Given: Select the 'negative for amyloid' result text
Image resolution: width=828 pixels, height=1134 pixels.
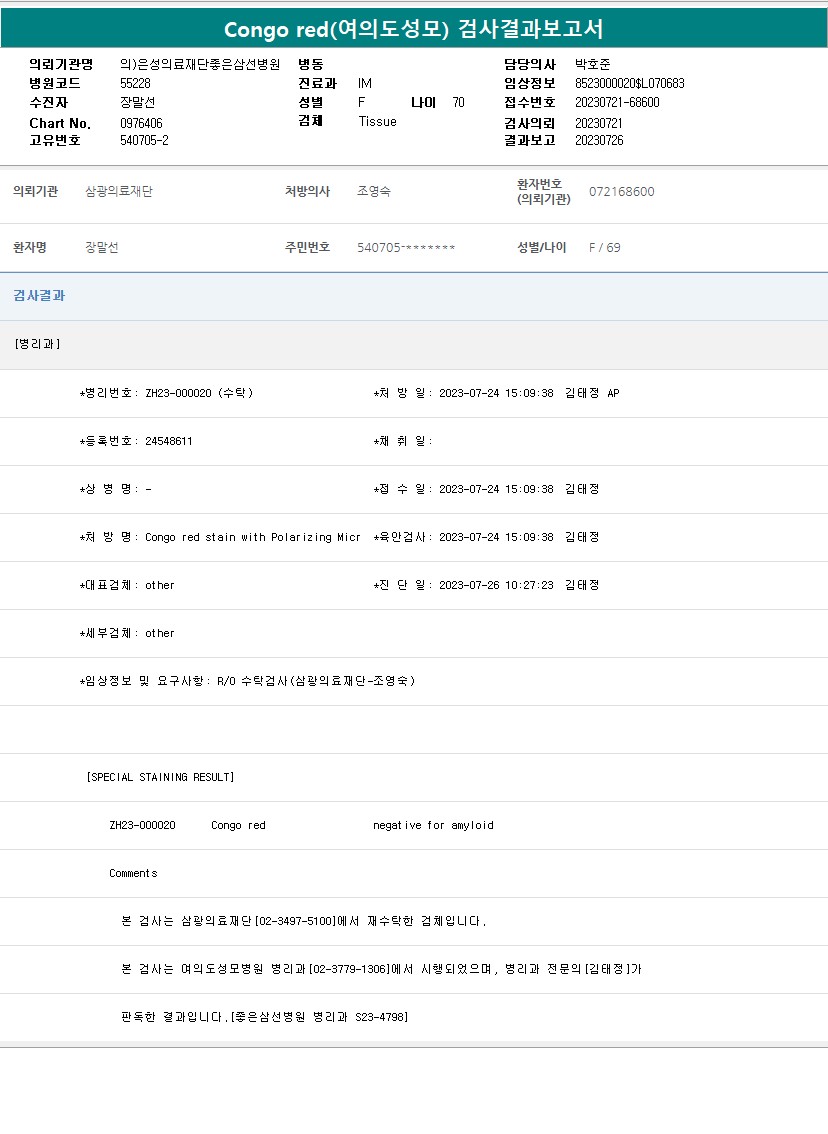Looking at the screenshot, I should coord(433,825).
